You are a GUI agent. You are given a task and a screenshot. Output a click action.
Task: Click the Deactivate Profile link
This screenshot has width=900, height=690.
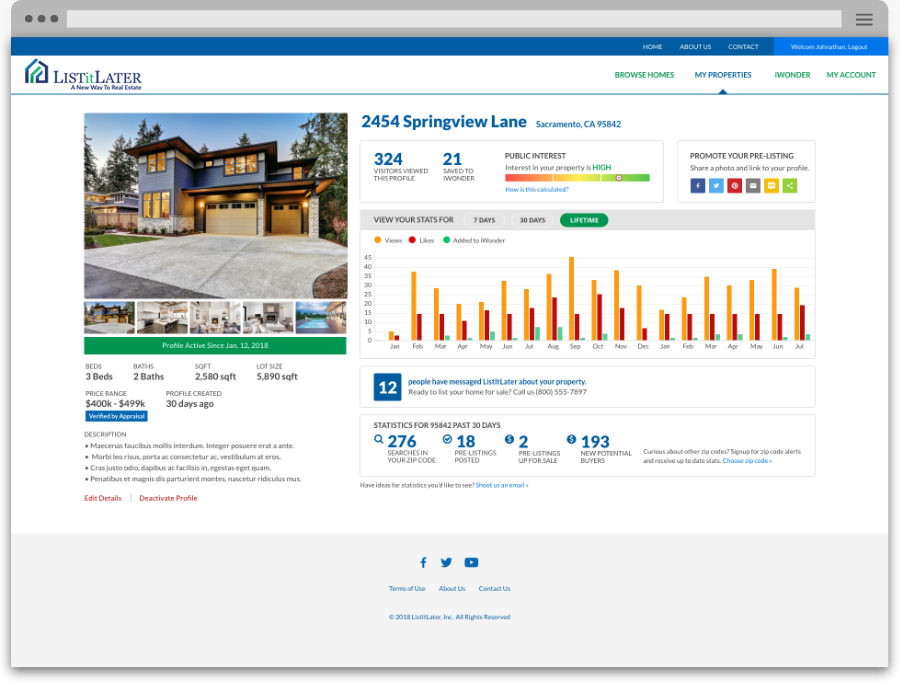pos(168,498)
